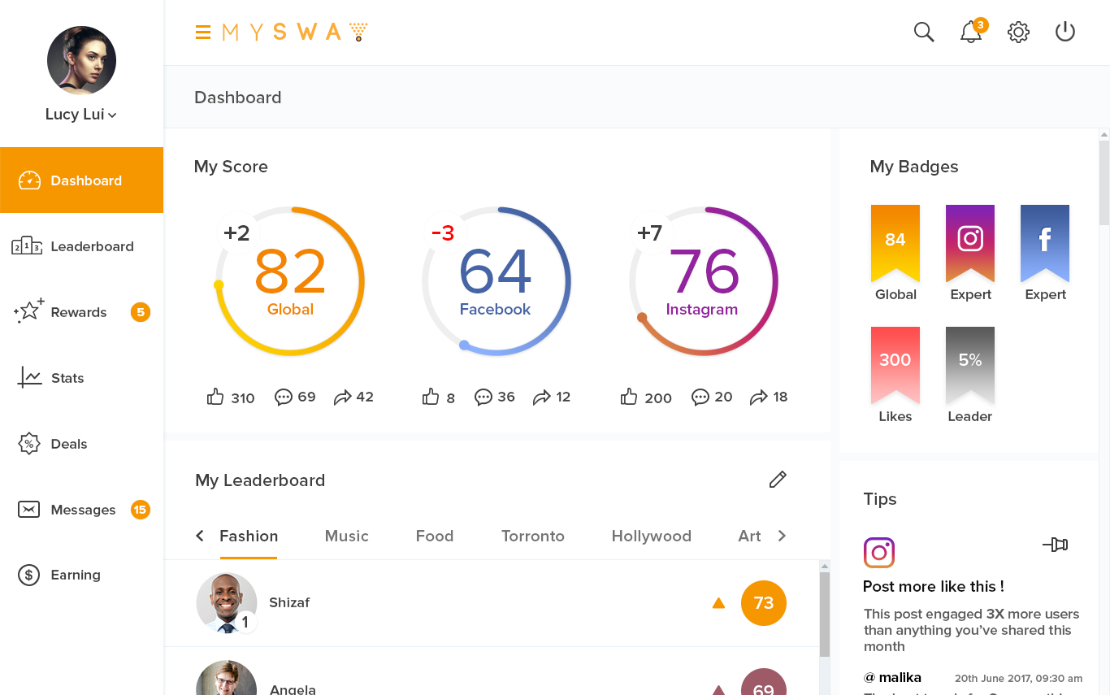Open the Hollywood tab
Image resolution: width=1110 pixels, height=695 pixels.
coord(651,536)
